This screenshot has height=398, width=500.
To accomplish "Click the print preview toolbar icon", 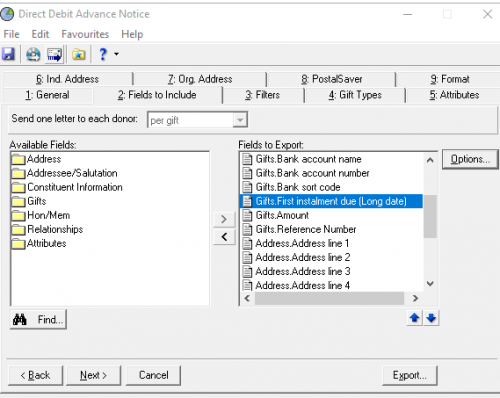I will click(x=33, y=54).
